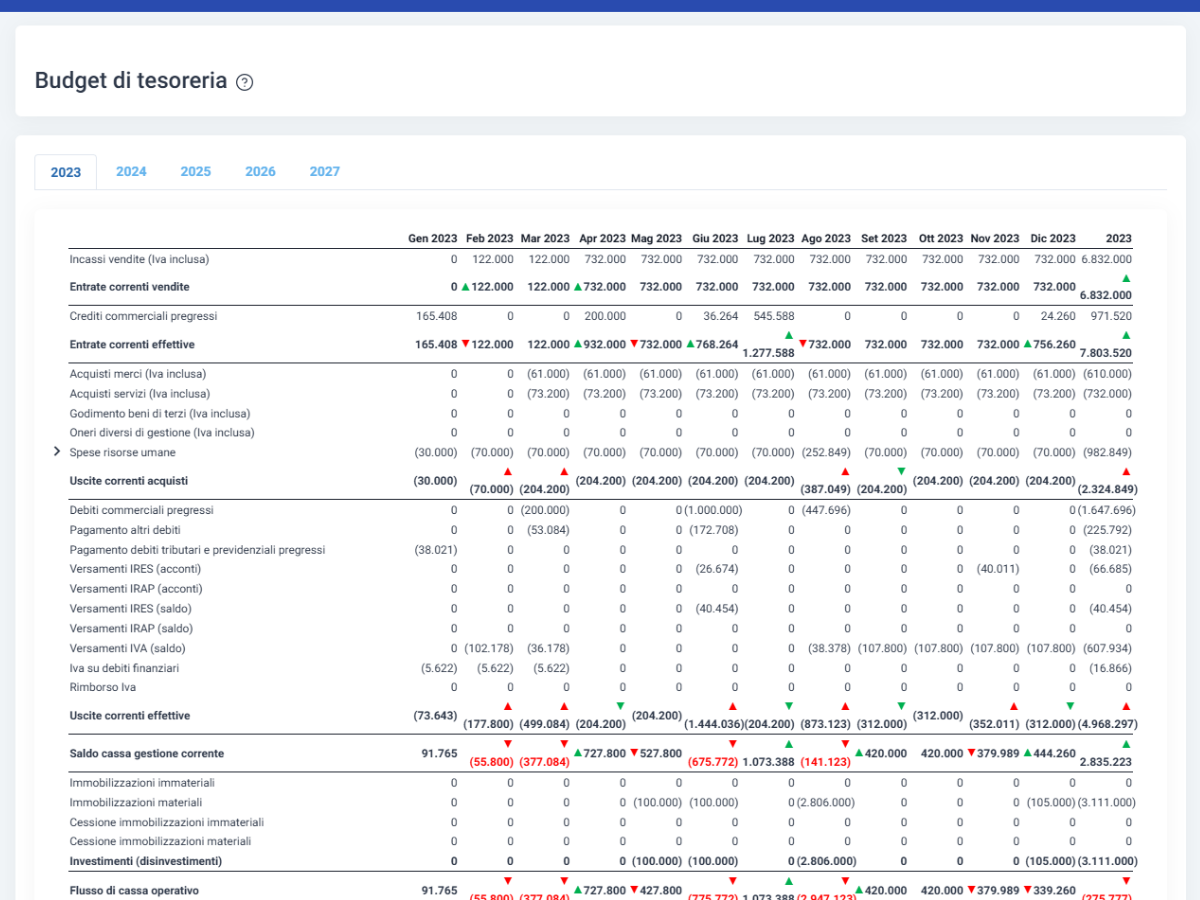Click the 165.408 value in Crediti commerciali pregressi
Viewport: 1200px width, 900px height.
click(436, 316)
